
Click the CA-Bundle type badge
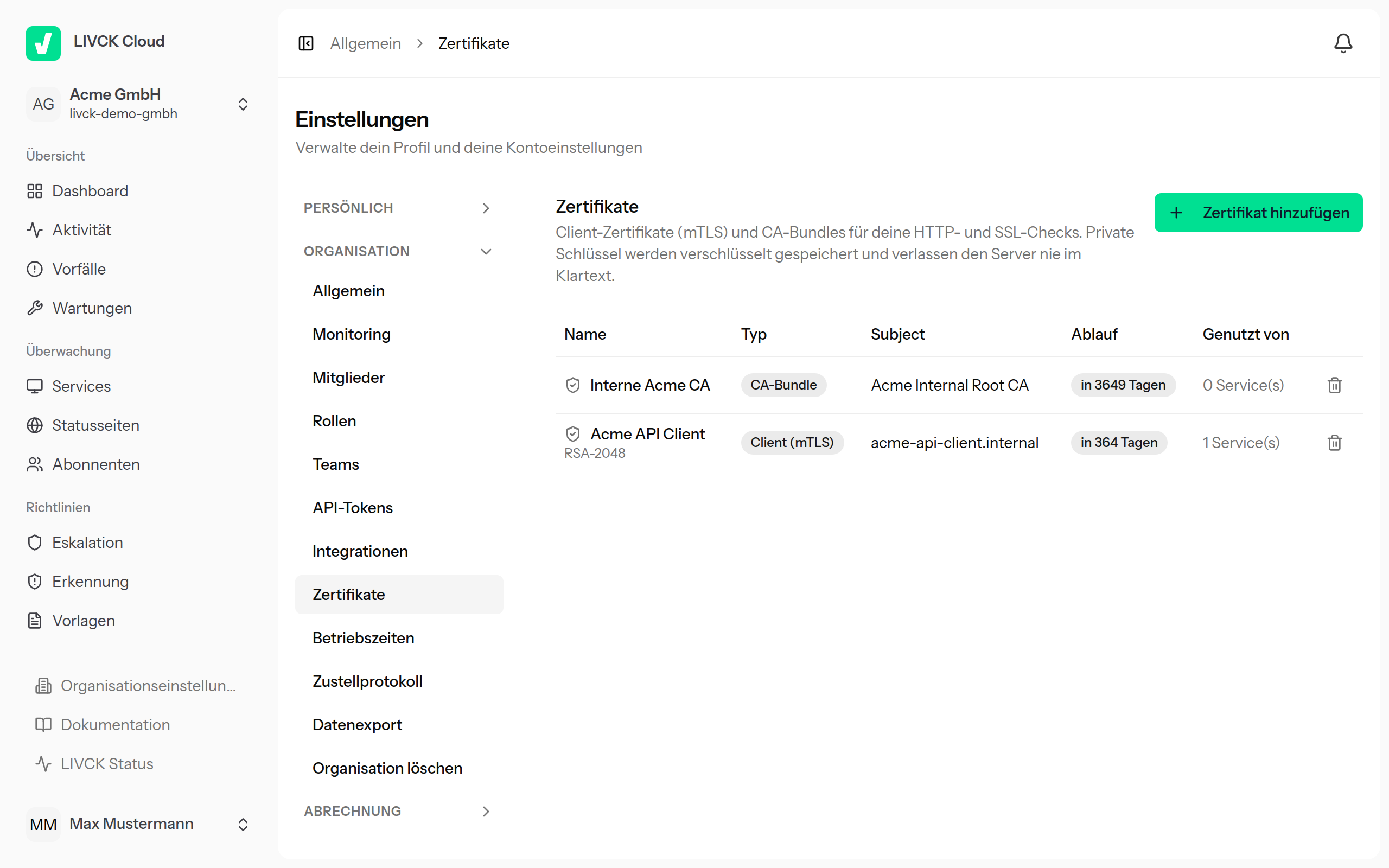coord(783,385)
